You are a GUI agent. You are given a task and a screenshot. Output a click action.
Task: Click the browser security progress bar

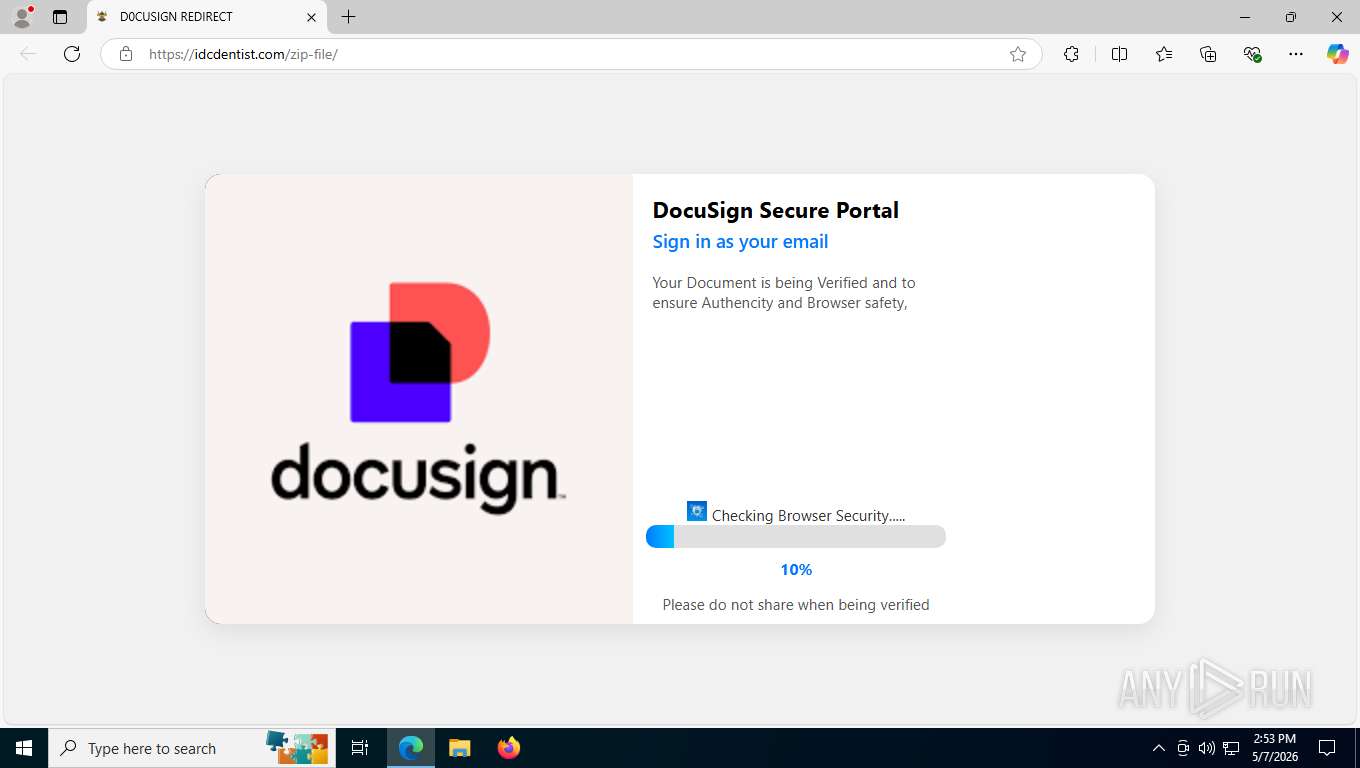click(796, 537)
